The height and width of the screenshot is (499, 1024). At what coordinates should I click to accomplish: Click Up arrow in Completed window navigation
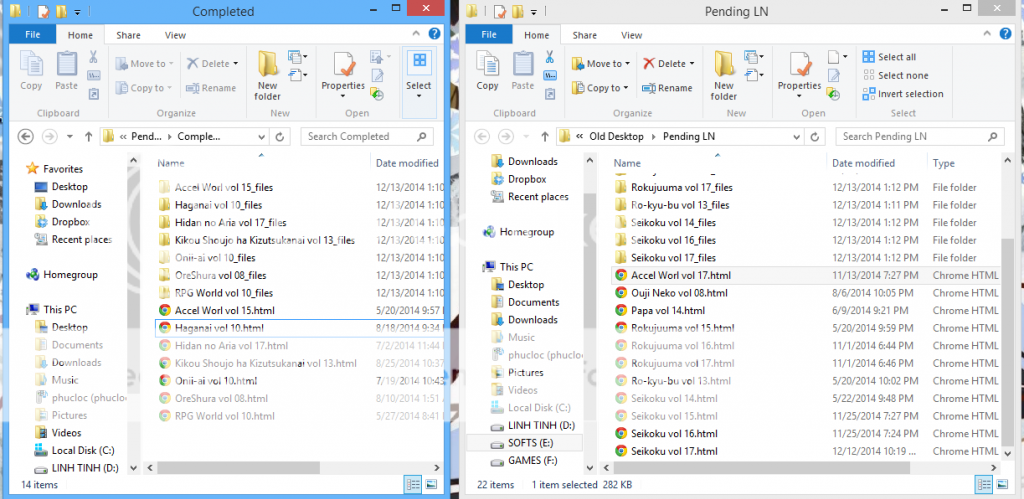[88, 136]
